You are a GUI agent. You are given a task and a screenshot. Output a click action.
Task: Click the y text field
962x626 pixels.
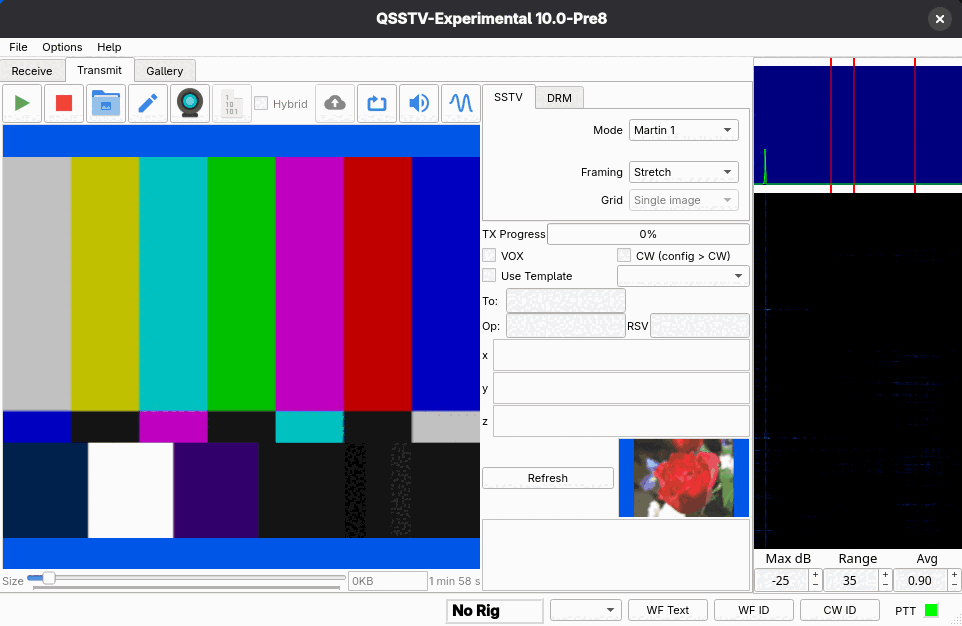621,388
